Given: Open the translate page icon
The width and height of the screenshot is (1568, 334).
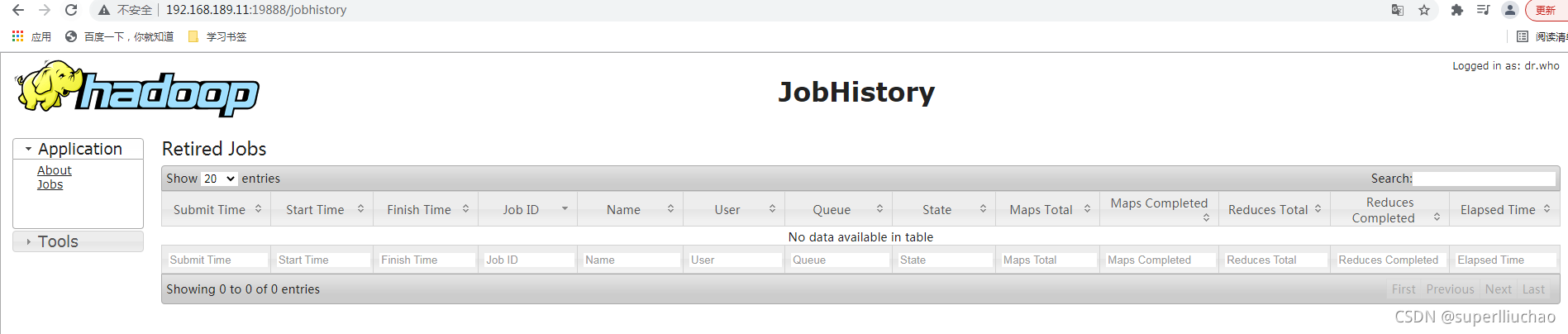Looking at the screenshot, I should coord(1398,10).
